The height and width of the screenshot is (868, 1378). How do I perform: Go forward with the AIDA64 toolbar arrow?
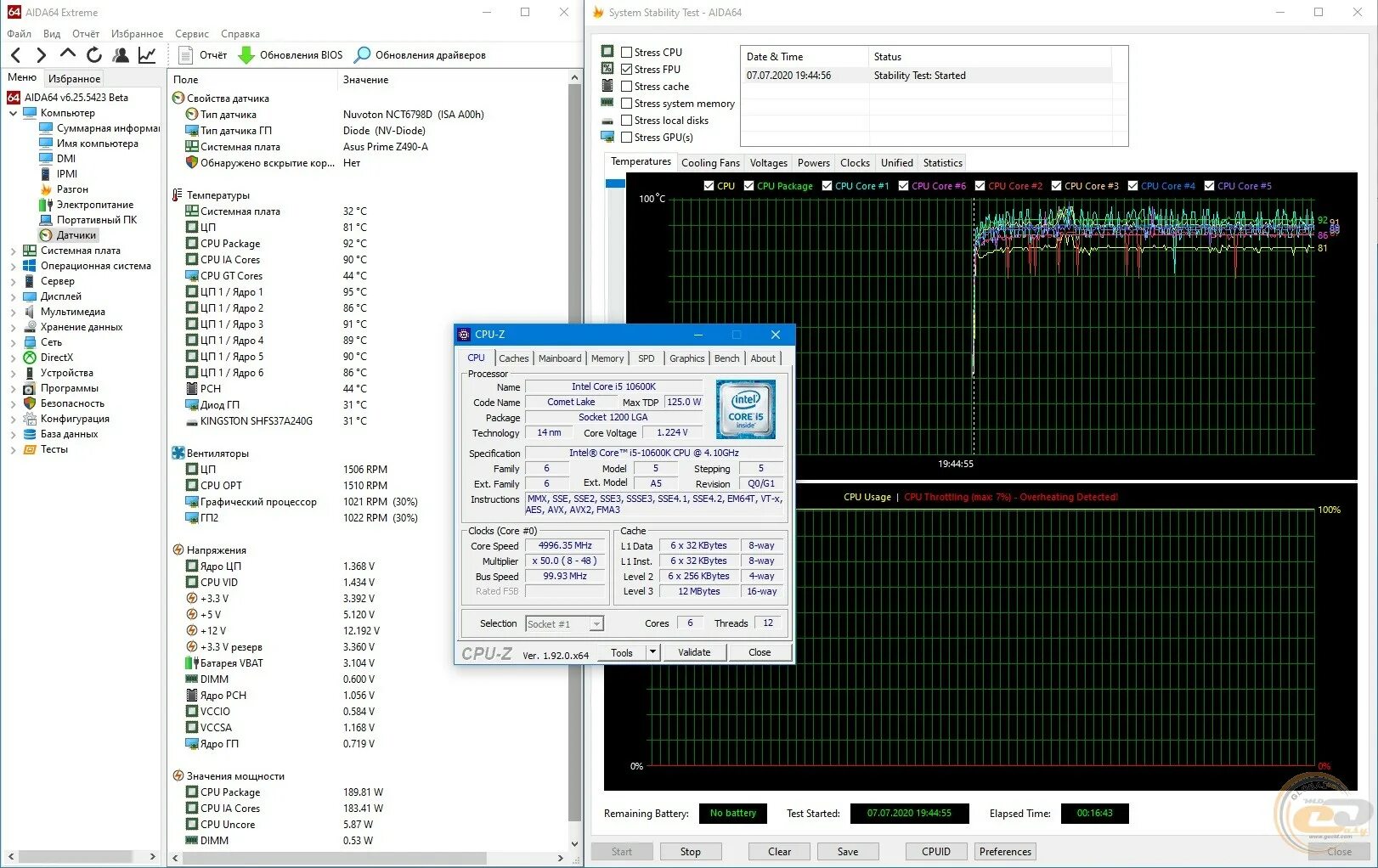pyautogui.click(x=41, y=55)
